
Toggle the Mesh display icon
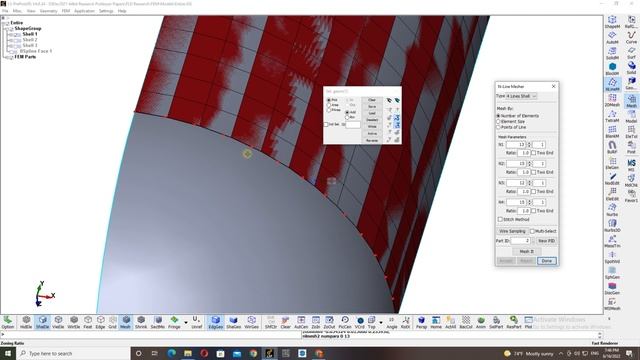click(x=126, y=322)
